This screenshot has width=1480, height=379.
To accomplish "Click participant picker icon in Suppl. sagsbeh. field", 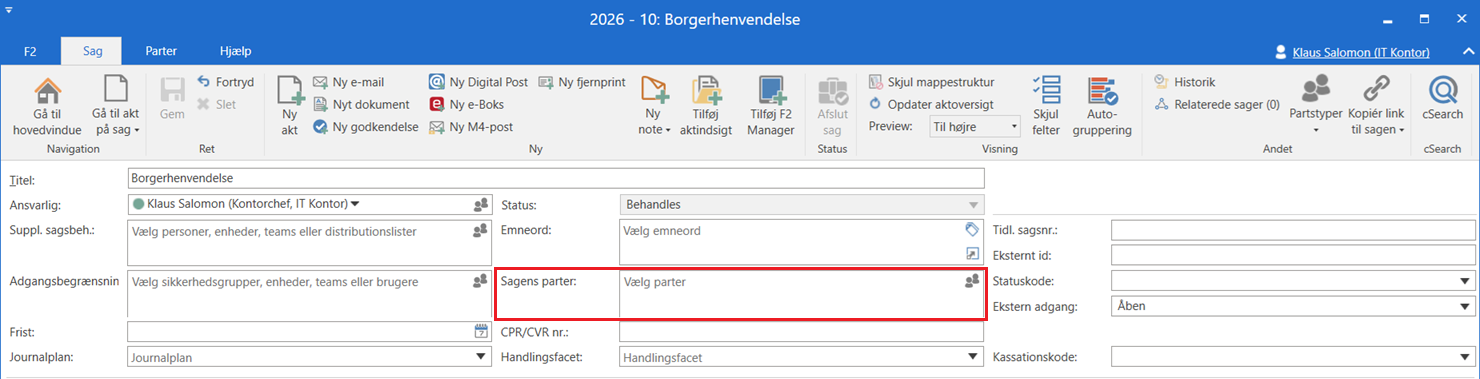I will tap(480, 231).
